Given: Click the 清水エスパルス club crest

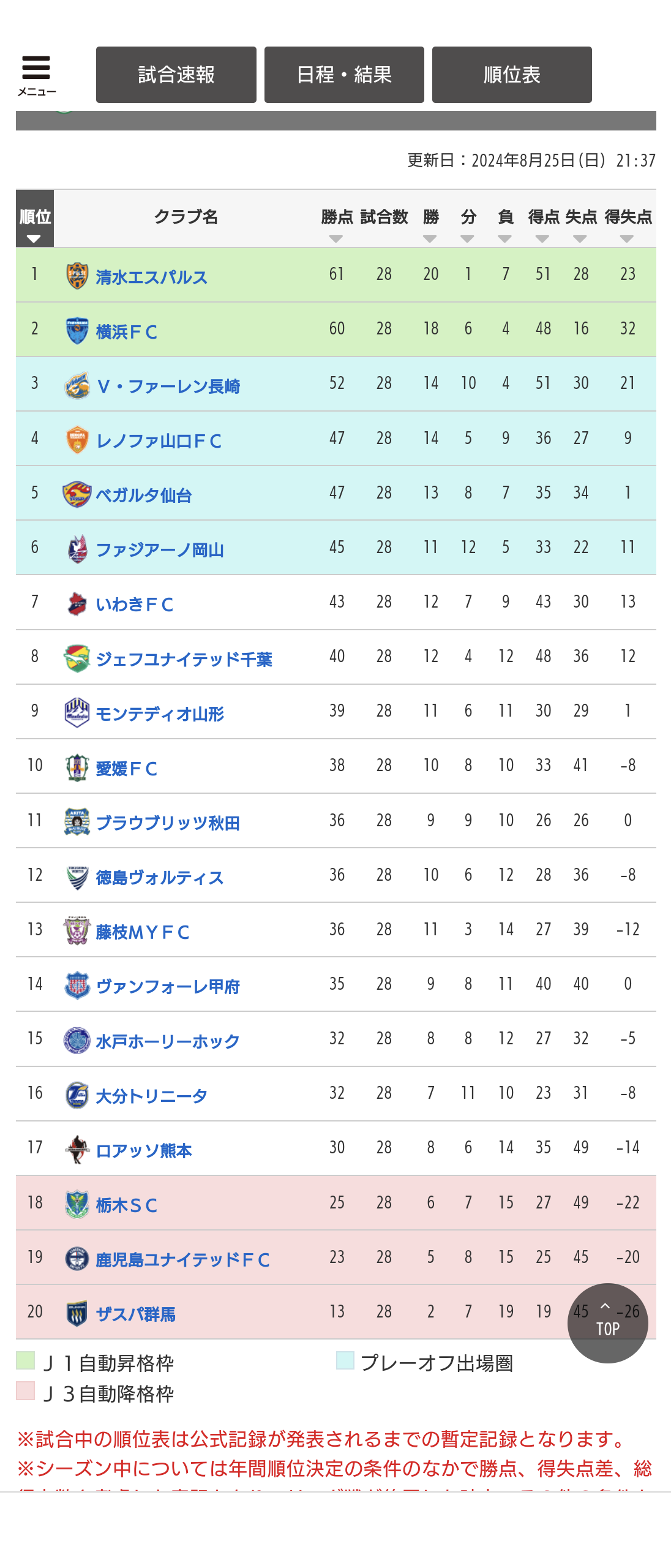Looking at the screenshot, I should tap(77, 276).
